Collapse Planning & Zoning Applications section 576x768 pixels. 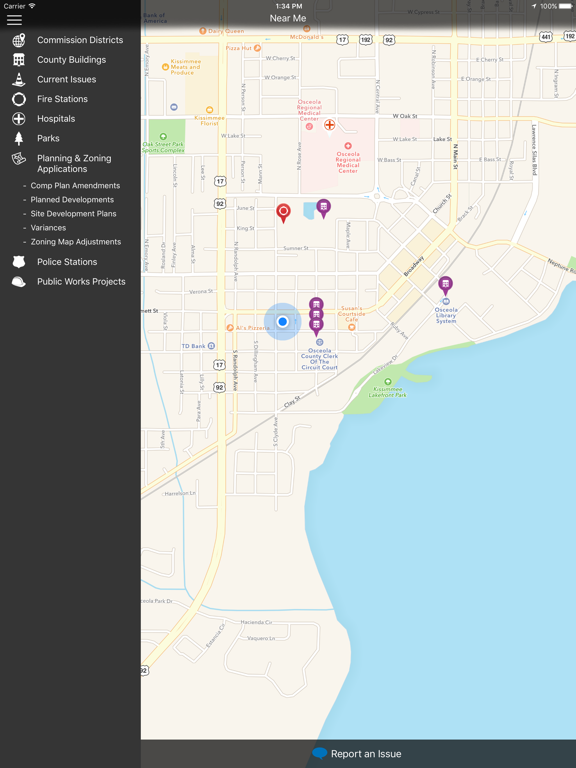coord(70,164)
